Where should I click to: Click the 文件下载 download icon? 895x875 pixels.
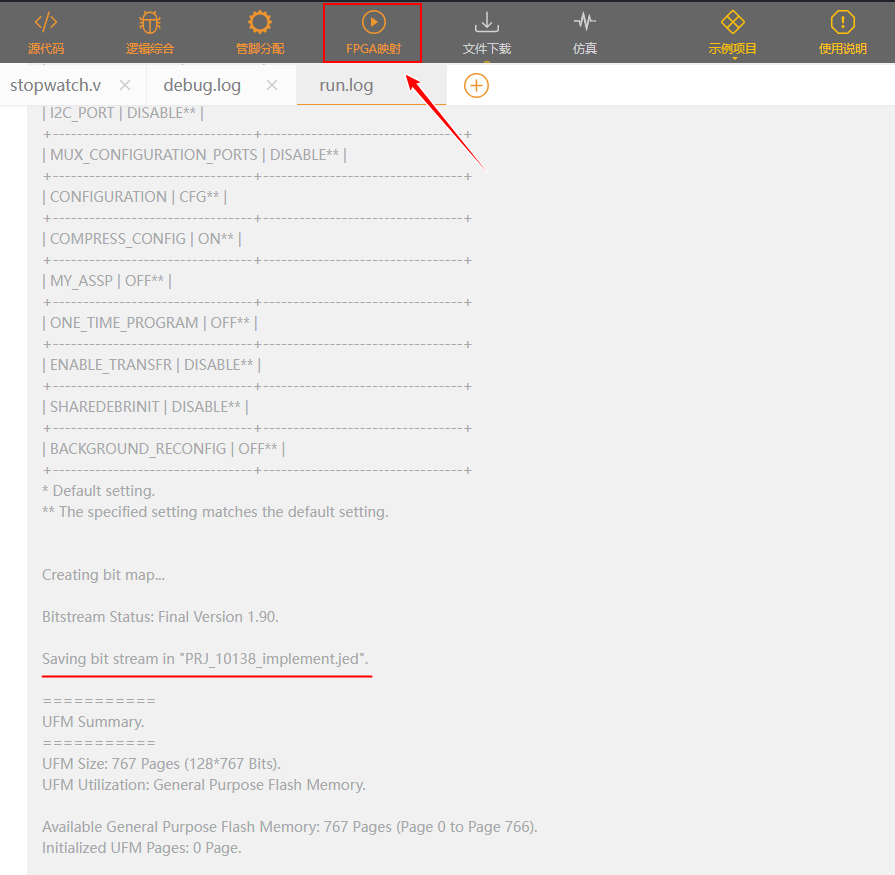(486, 23)
